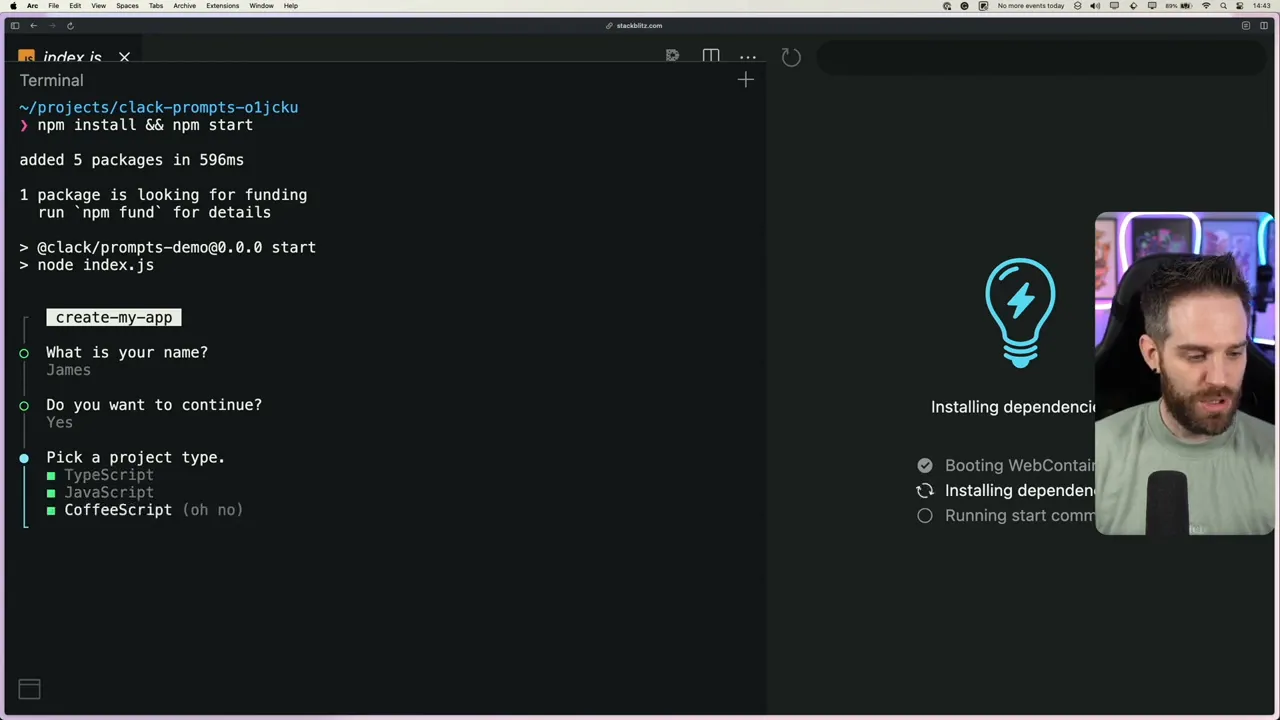Open the editor more actions menu

[748, 57]
